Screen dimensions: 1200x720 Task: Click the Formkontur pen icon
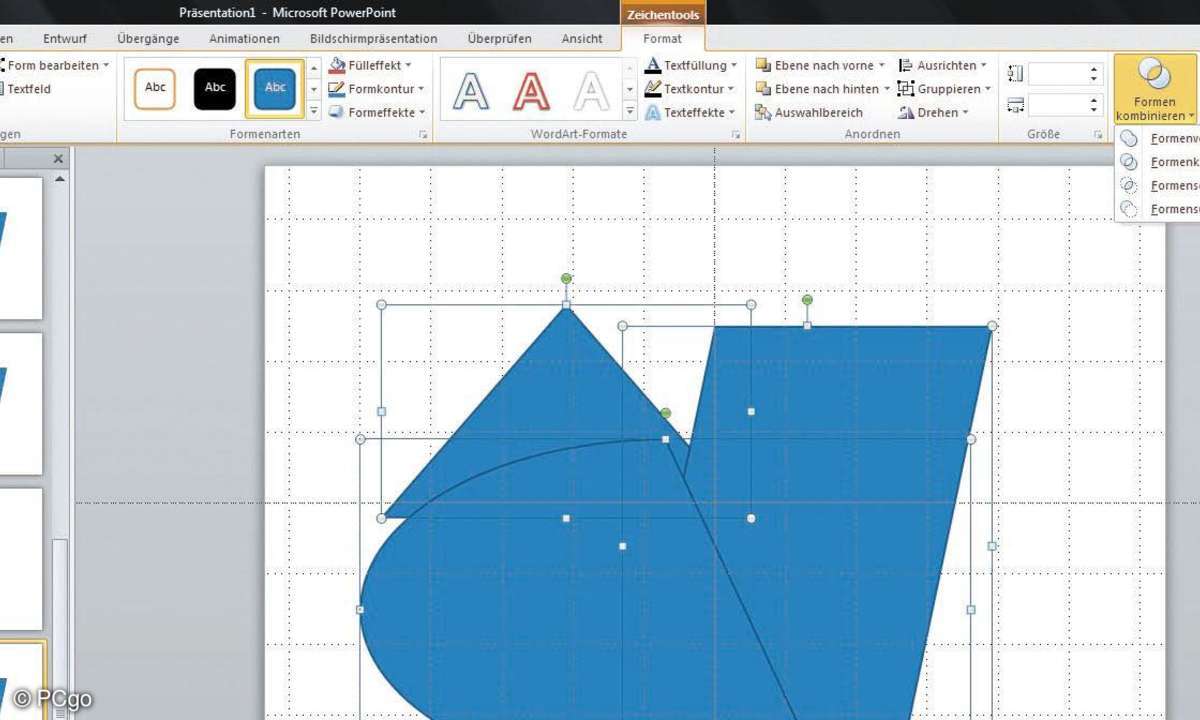coord(337,89)
